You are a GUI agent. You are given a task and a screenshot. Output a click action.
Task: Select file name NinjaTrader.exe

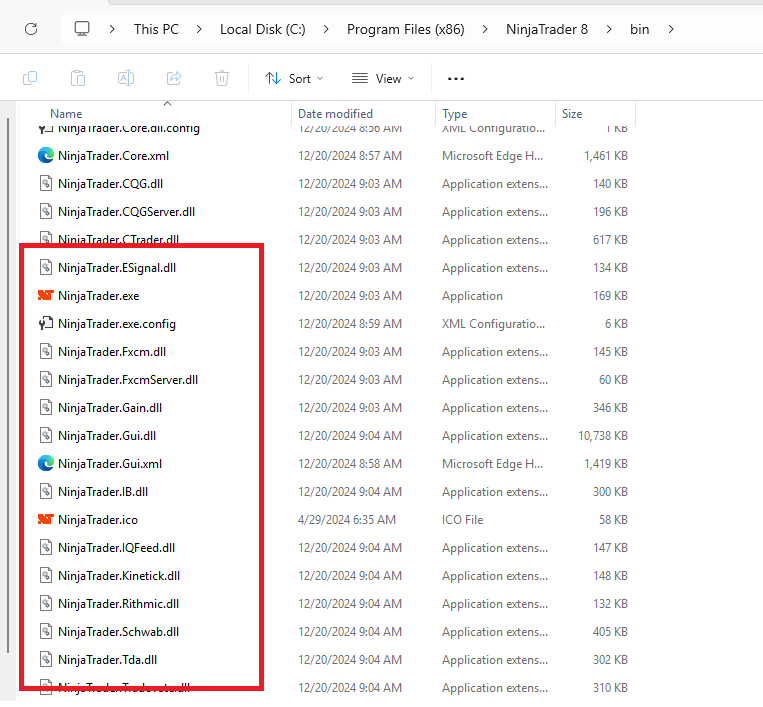coord(99,296)
